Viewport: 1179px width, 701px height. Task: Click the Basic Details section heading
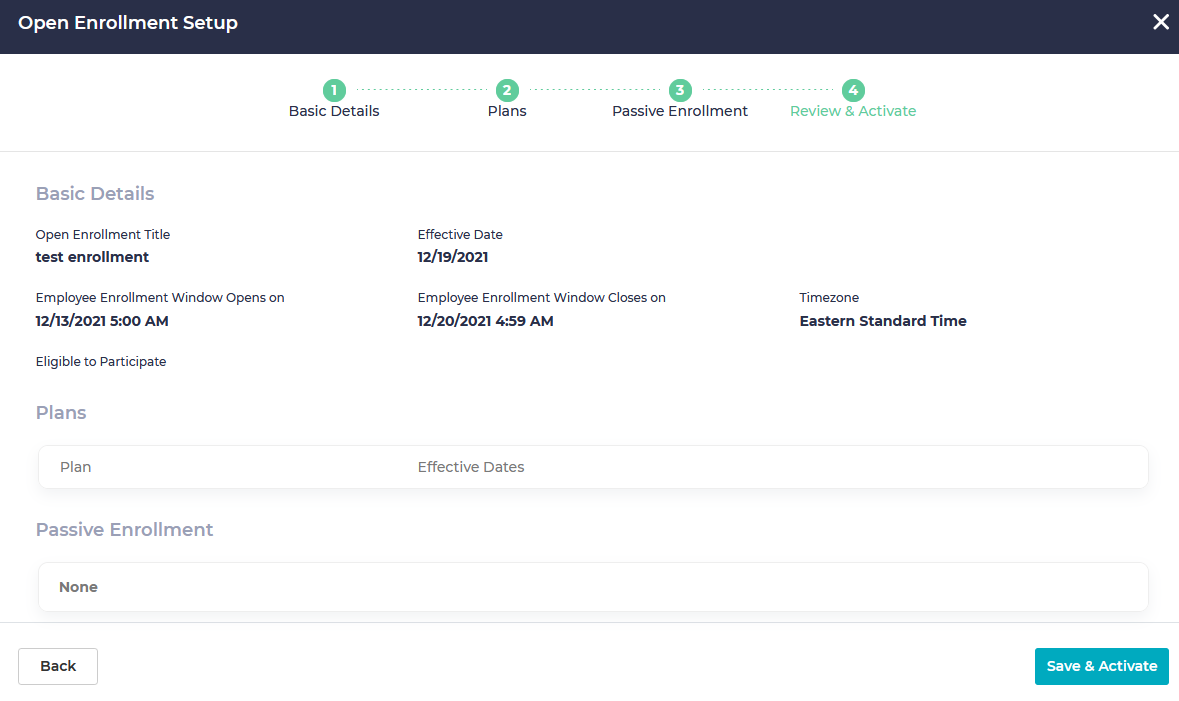pos(95,193)
